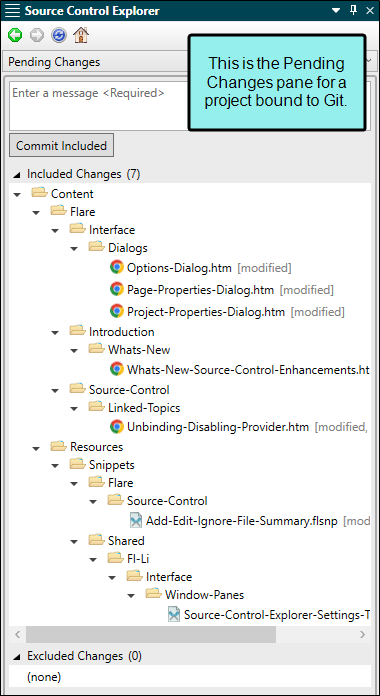Open the hamburger menu next to the title

(13, 11)
